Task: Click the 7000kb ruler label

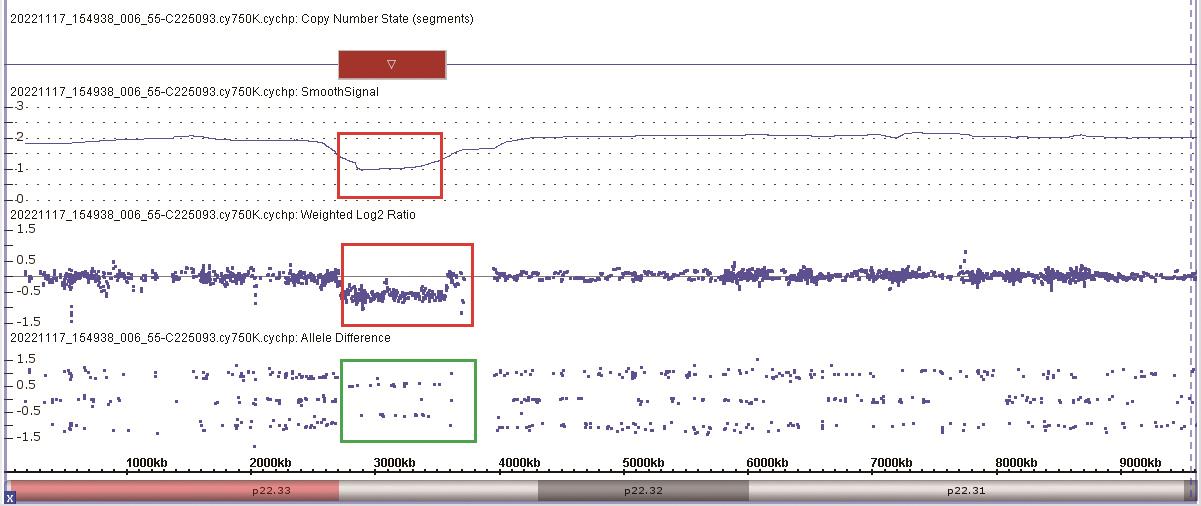Action: pos(891,463)
